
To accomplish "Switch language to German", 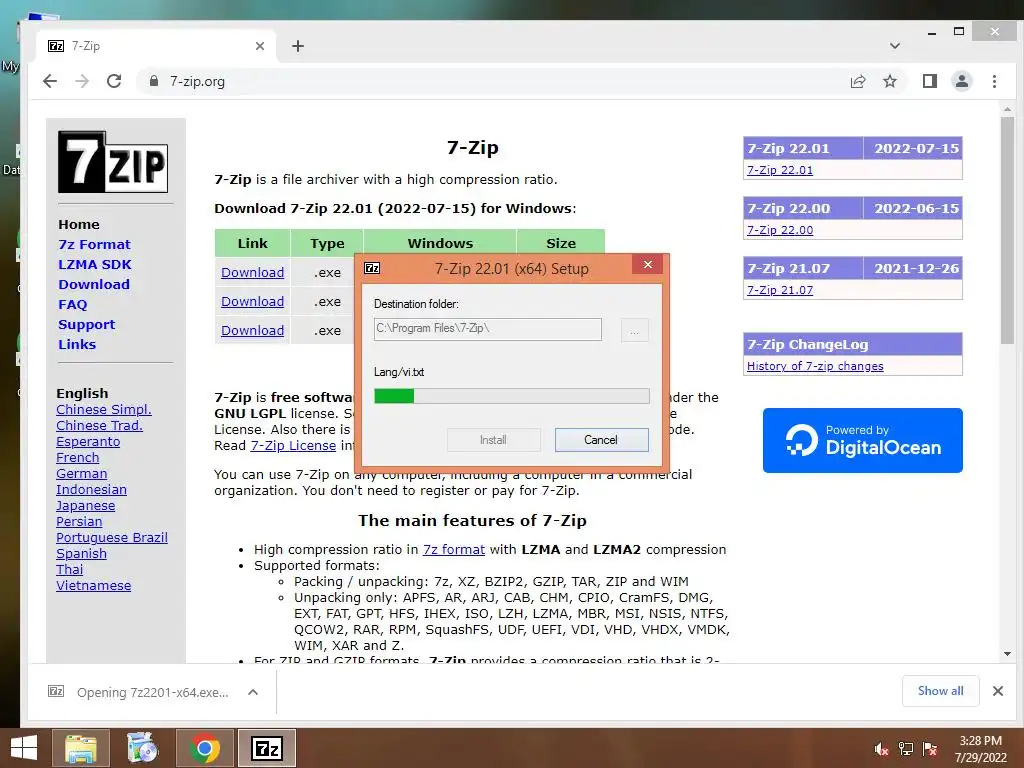I will [x=82, y=473].
